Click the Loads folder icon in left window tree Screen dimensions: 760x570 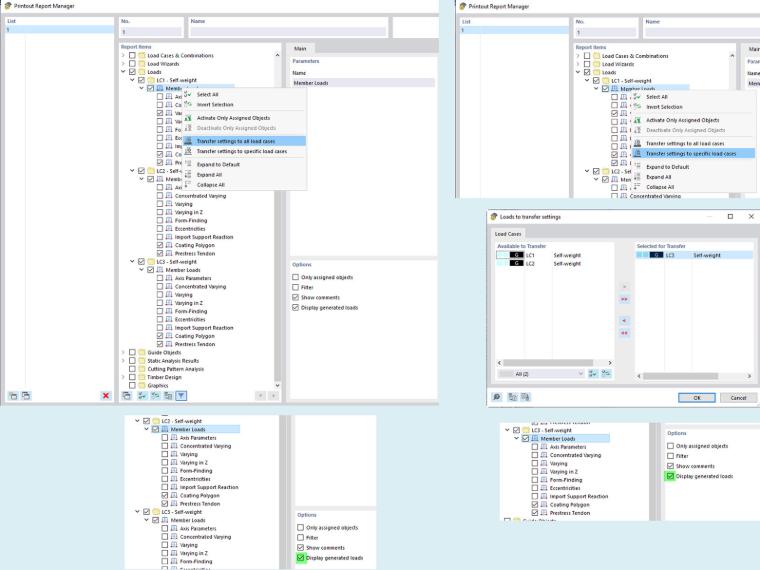point(142,72)
